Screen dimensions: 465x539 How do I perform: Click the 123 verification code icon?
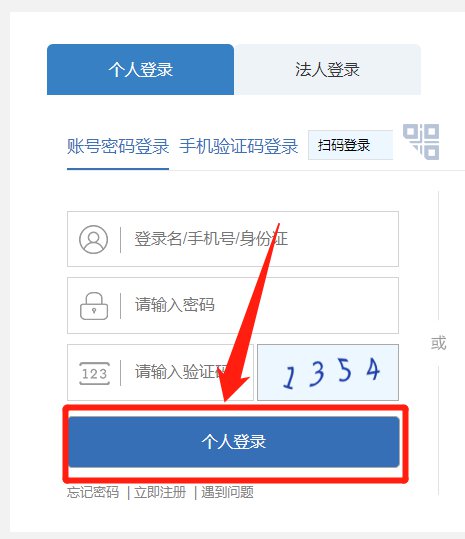95,373
